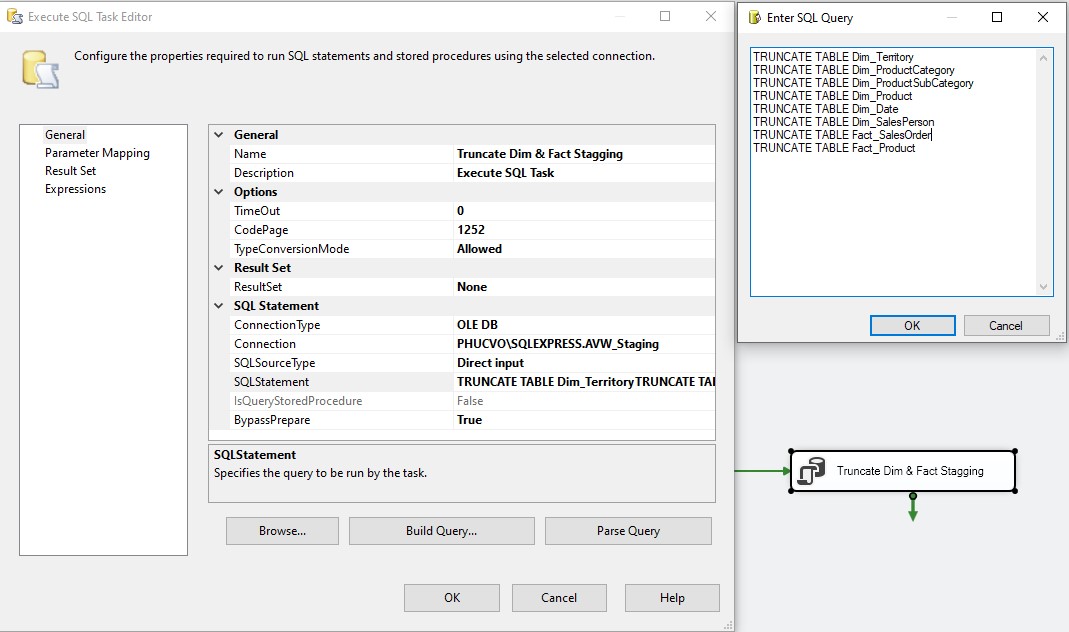Open the TypeConversionMode value Allowed

click(x=585, y=249)
